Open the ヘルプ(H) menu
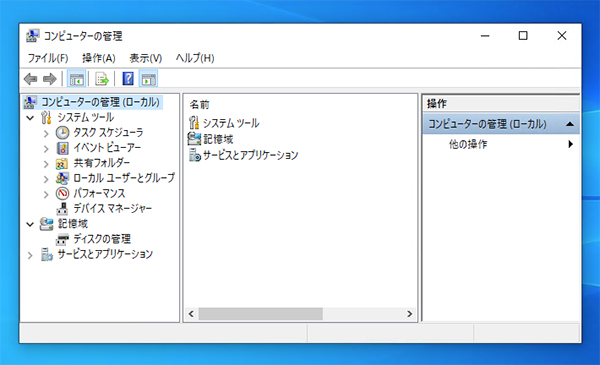 point(195,58)
